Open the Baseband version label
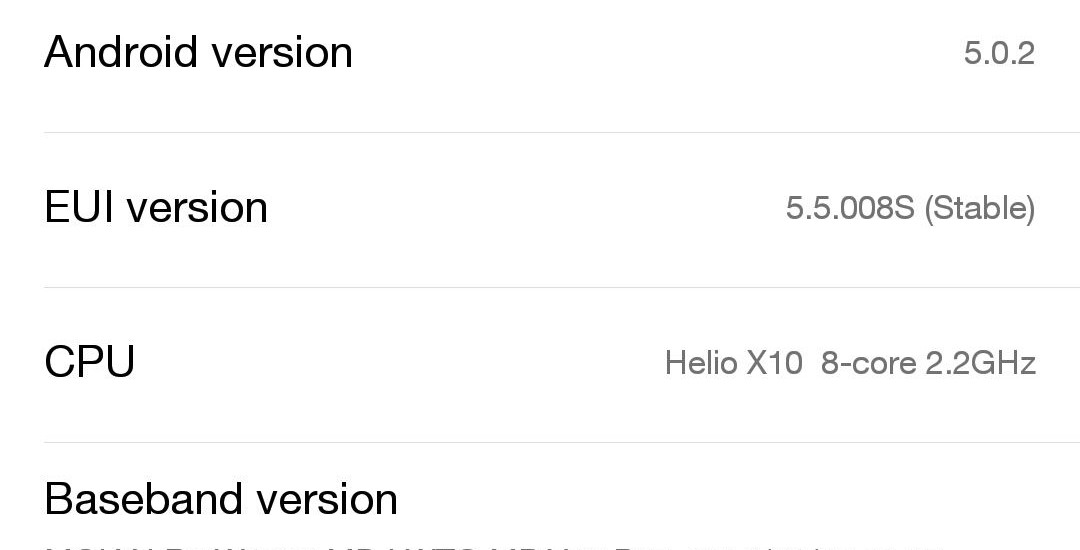Viewport: 1080px width, 550px height. click(x=221, y=499)
